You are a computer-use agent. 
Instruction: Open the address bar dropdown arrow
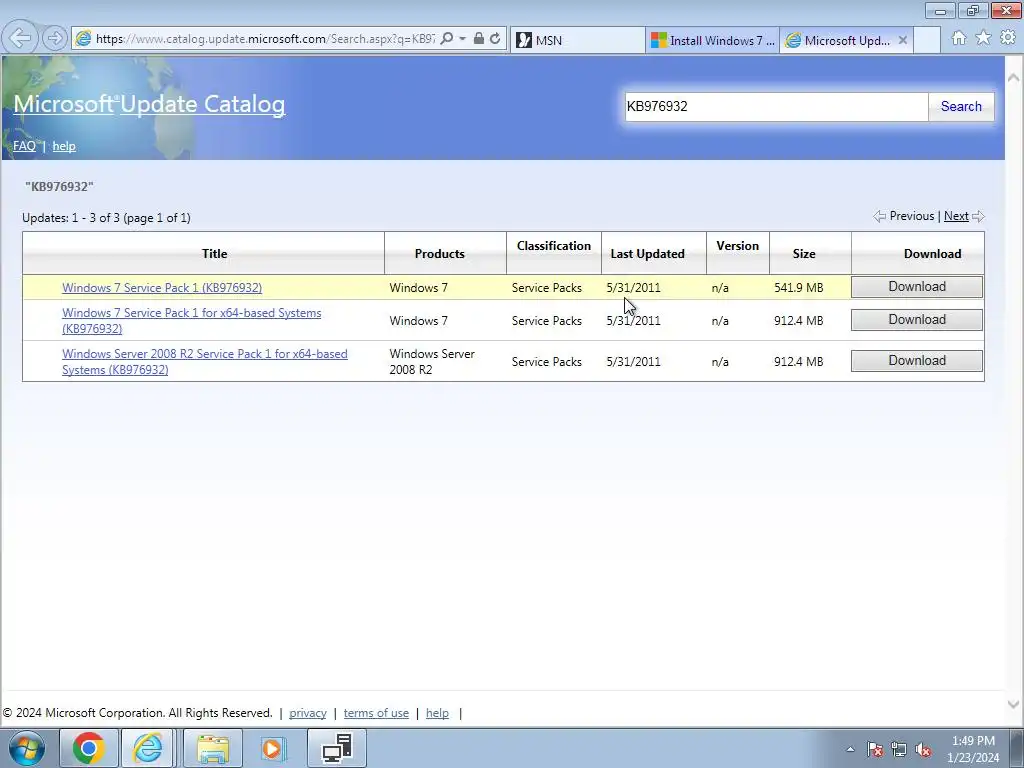(x=462, y=39)
